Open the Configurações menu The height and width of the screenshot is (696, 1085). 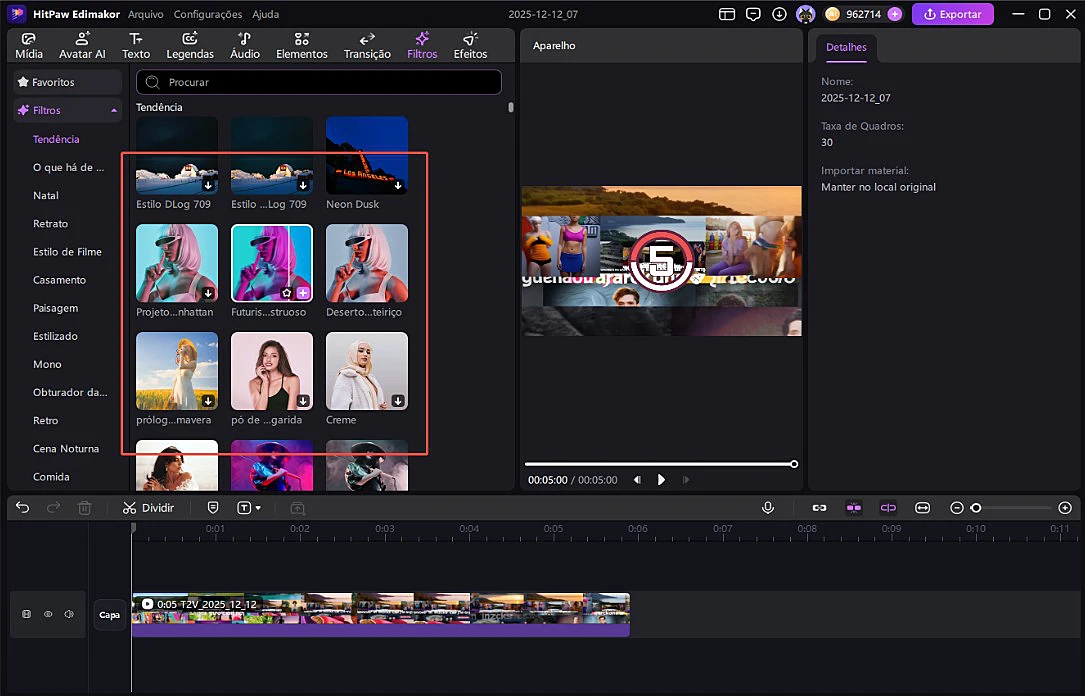tap(208, 14)
